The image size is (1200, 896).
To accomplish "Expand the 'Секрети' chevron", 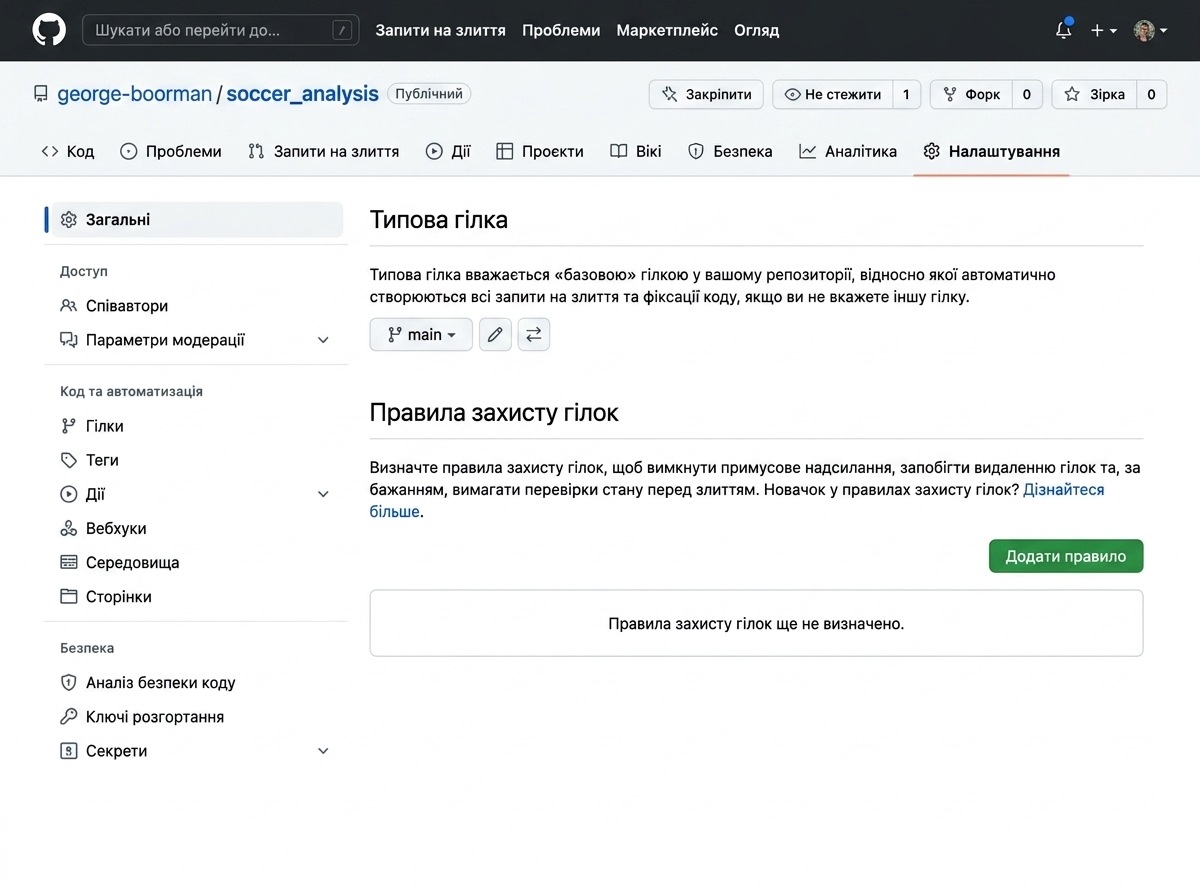I will click(323, 751).
